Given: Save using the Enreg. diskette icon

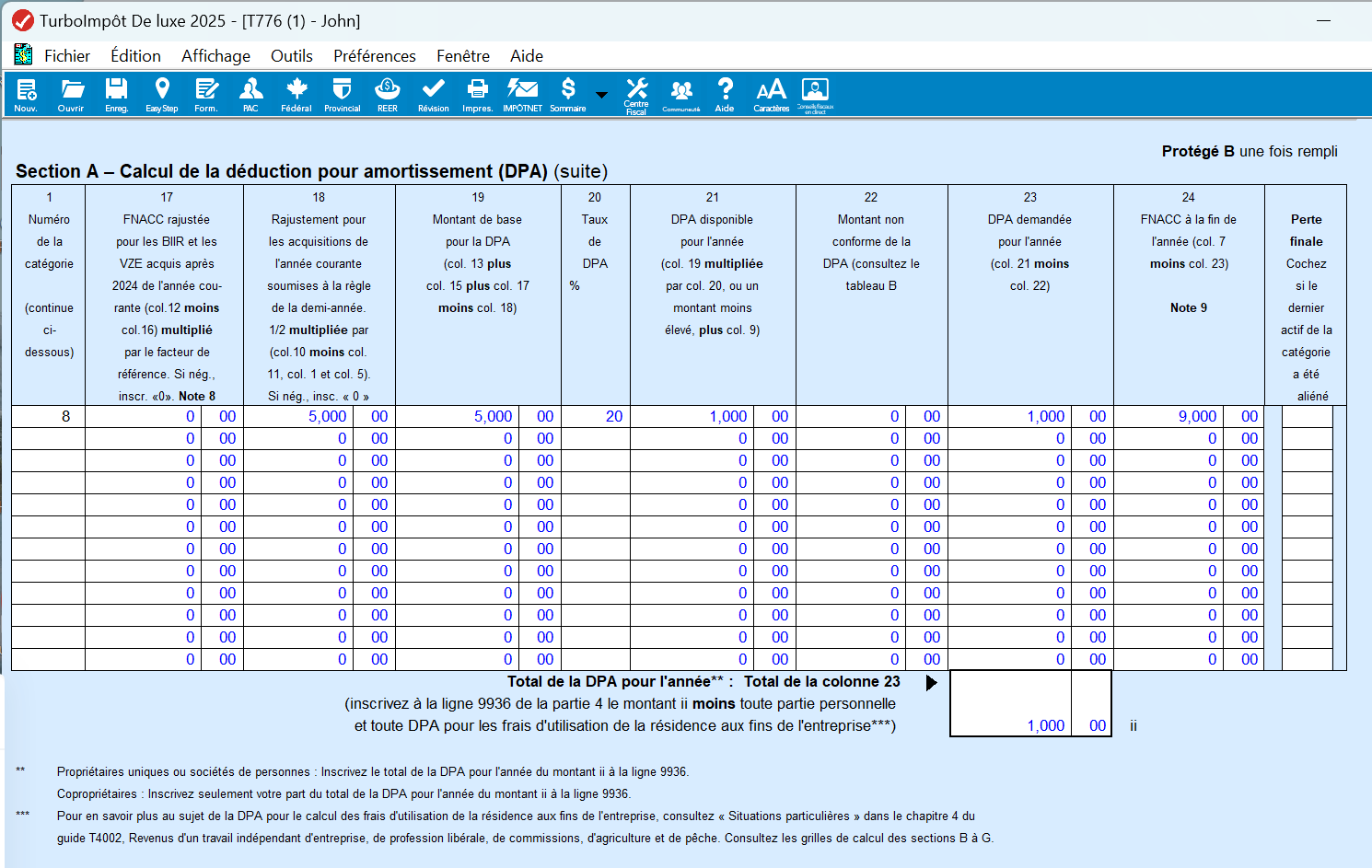Looking at the screenshot, I should pos(116,95).
